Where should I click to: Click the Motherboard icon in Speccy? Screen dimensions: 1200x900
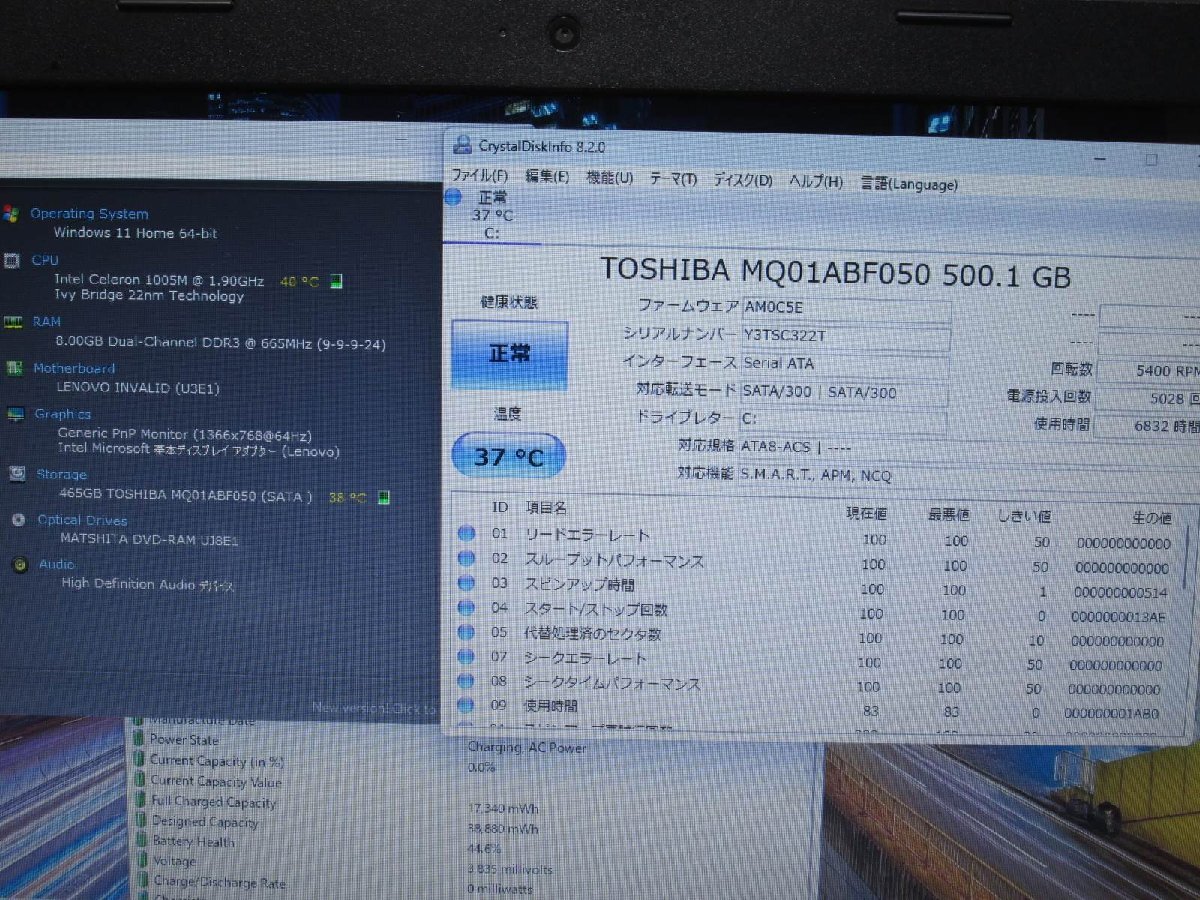[14, 368]
